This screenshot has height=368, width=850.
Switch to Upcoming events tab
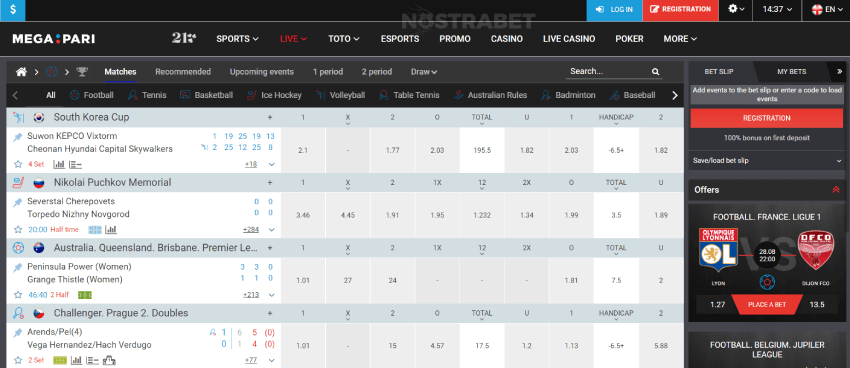tap(261, 72)
